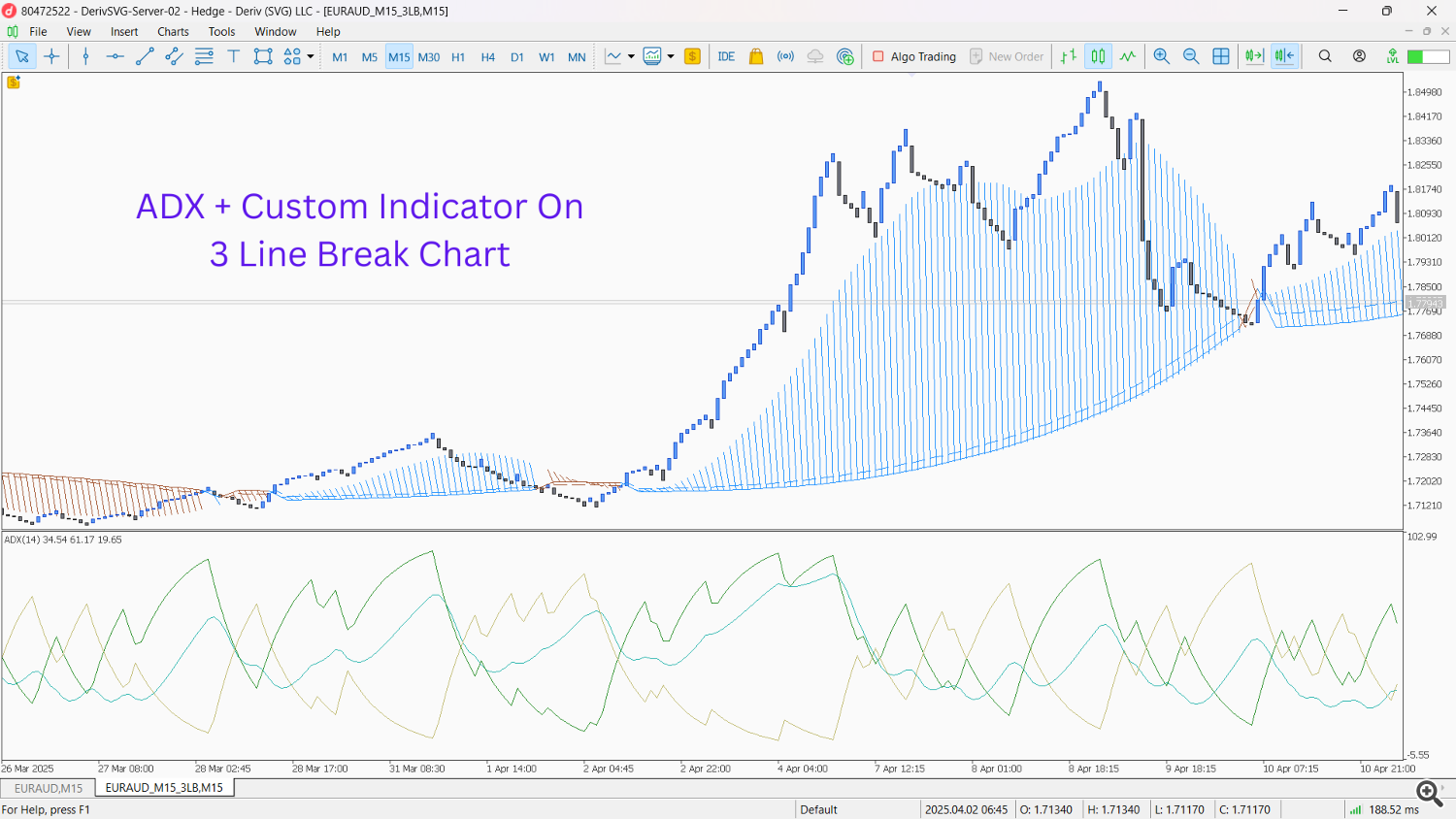1456x819 pixels.
Task: Enable Algo Trading
Action: coord(914,56)
